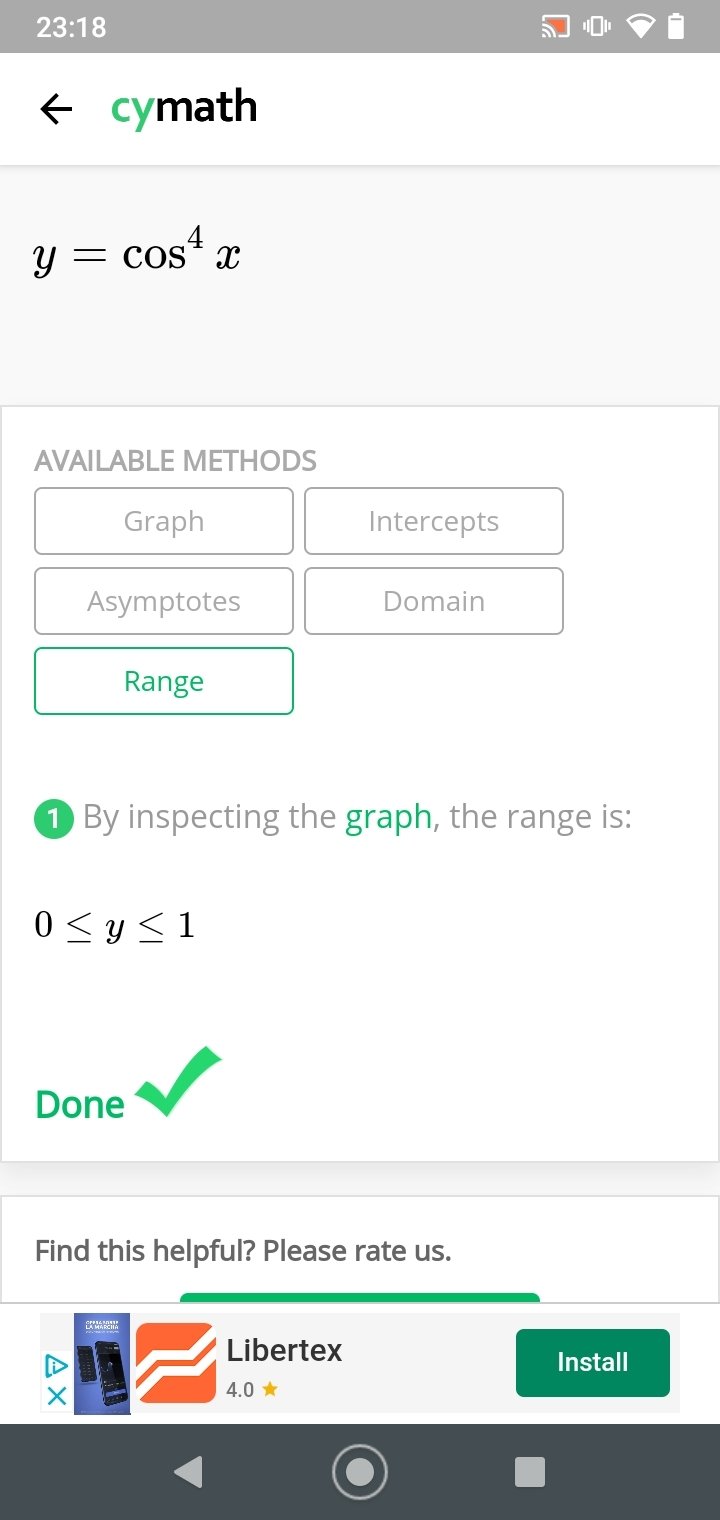Install the Libertex app

(593, 1362)
